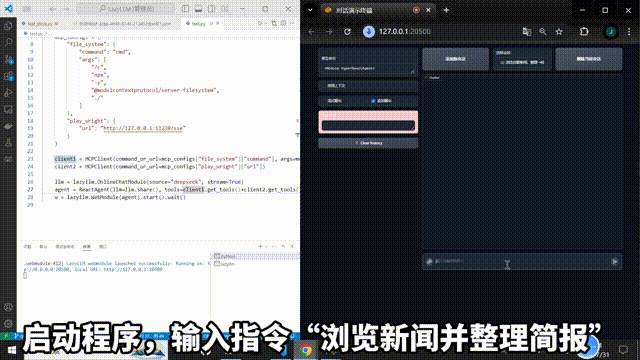This screenshot has height=360, width=640.
Task: Open the Testing flask view in VS Code
Action: 8,143
